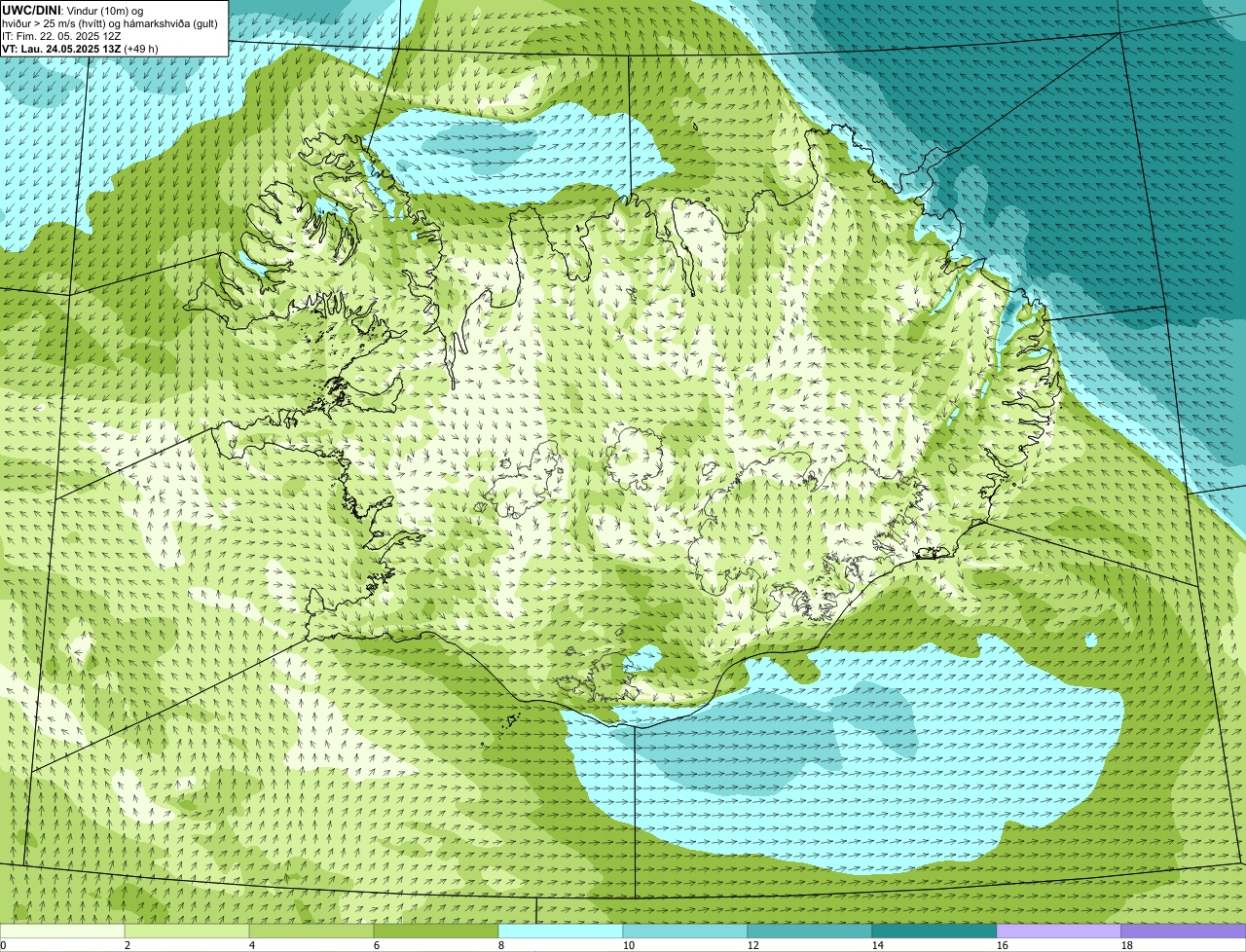Screen dimensions: 1246x952
Task: Click the "16" label on the legend scale
Action: (1003, 945)
